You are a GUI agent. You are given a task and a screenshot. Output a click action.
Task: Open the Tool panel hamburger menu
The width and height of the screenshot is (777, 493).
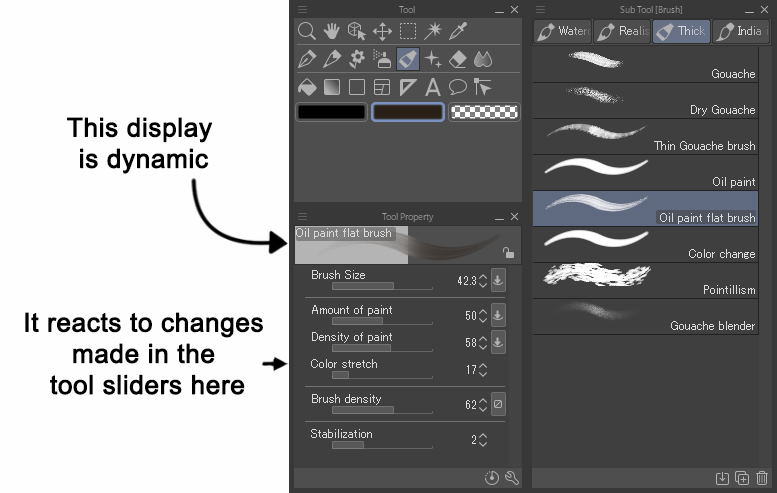[302, 9]
